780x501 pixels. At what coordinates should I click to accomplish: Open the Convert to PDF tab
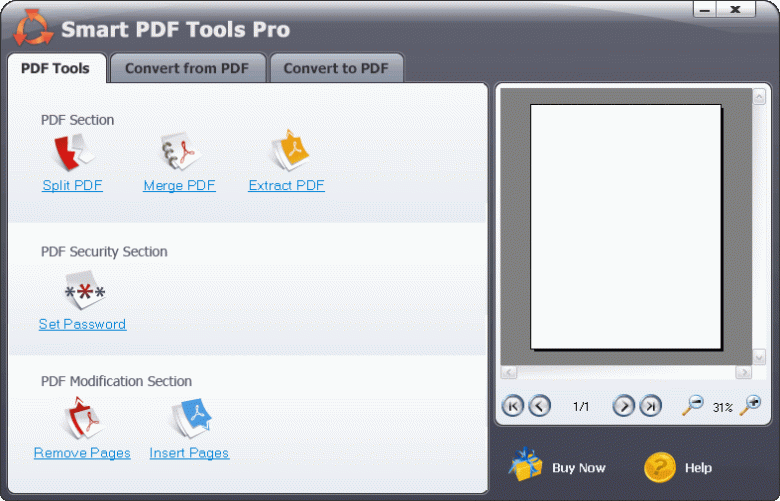(336, 69)
